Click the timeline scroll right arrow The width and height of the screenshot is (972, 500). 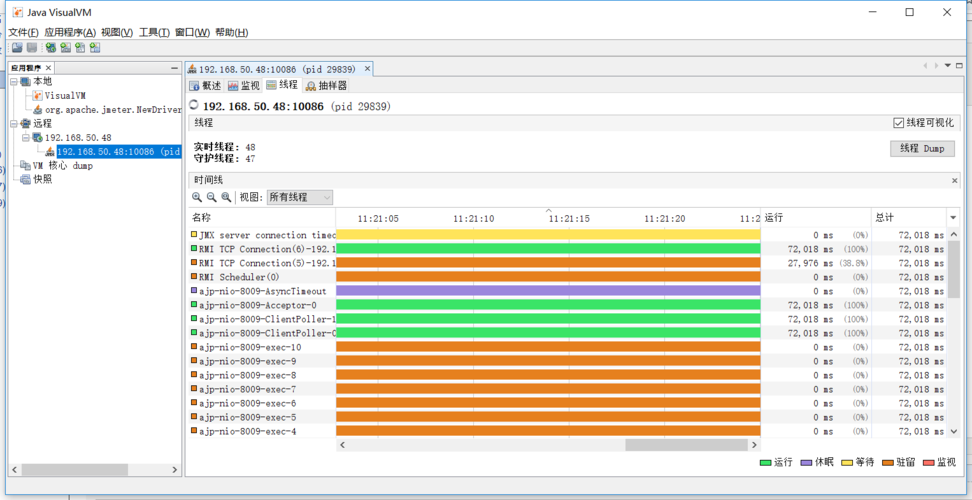[754, 445]
